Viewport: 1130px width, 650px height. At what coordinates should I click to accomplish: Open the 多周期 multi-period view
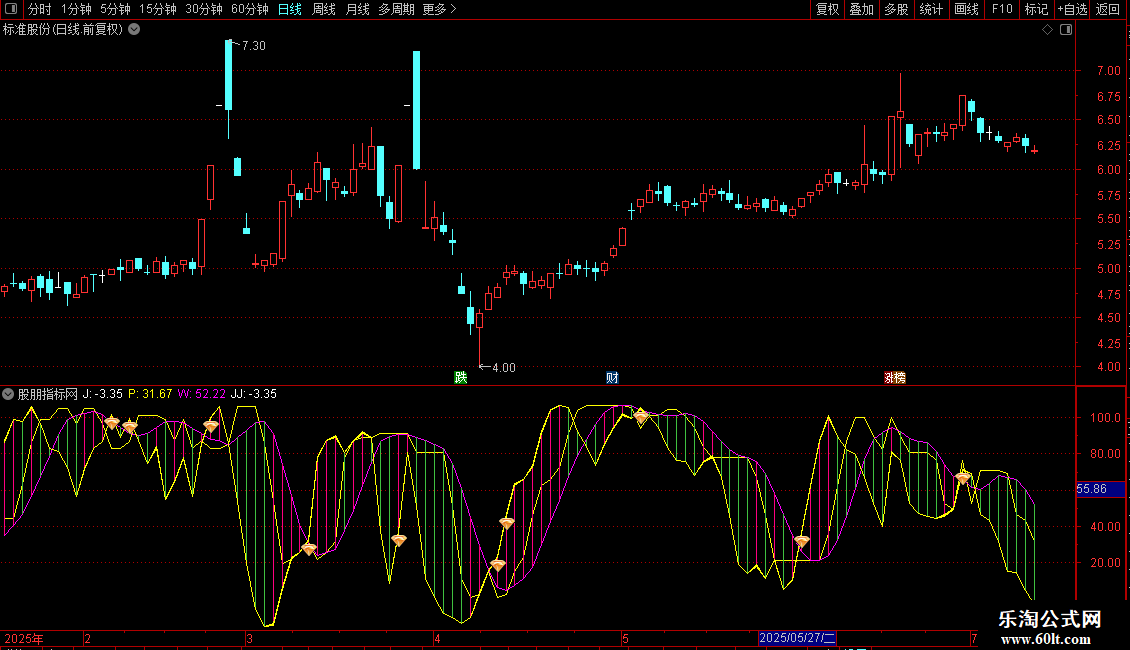pos(396,9)
